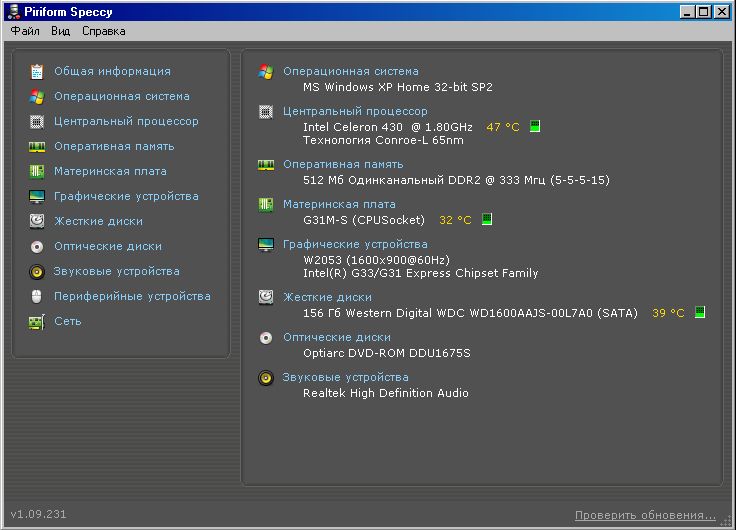Screen dimensions: 736x530
Task: Click the motherboard icon in the sidebar
Action: pos(37,171)
